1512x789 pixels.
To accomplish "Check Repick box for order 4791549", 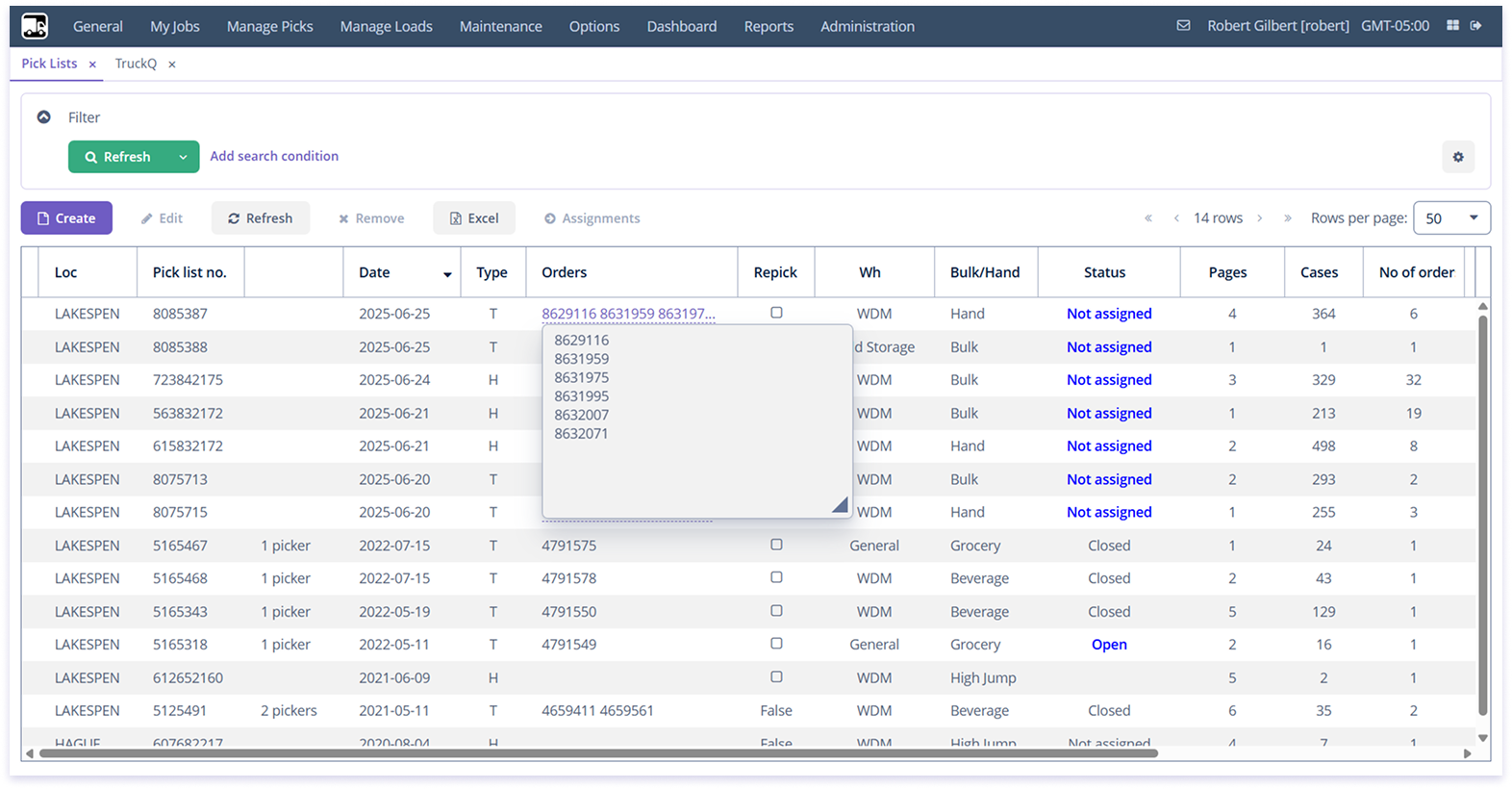I will click(x=776, y=644).
